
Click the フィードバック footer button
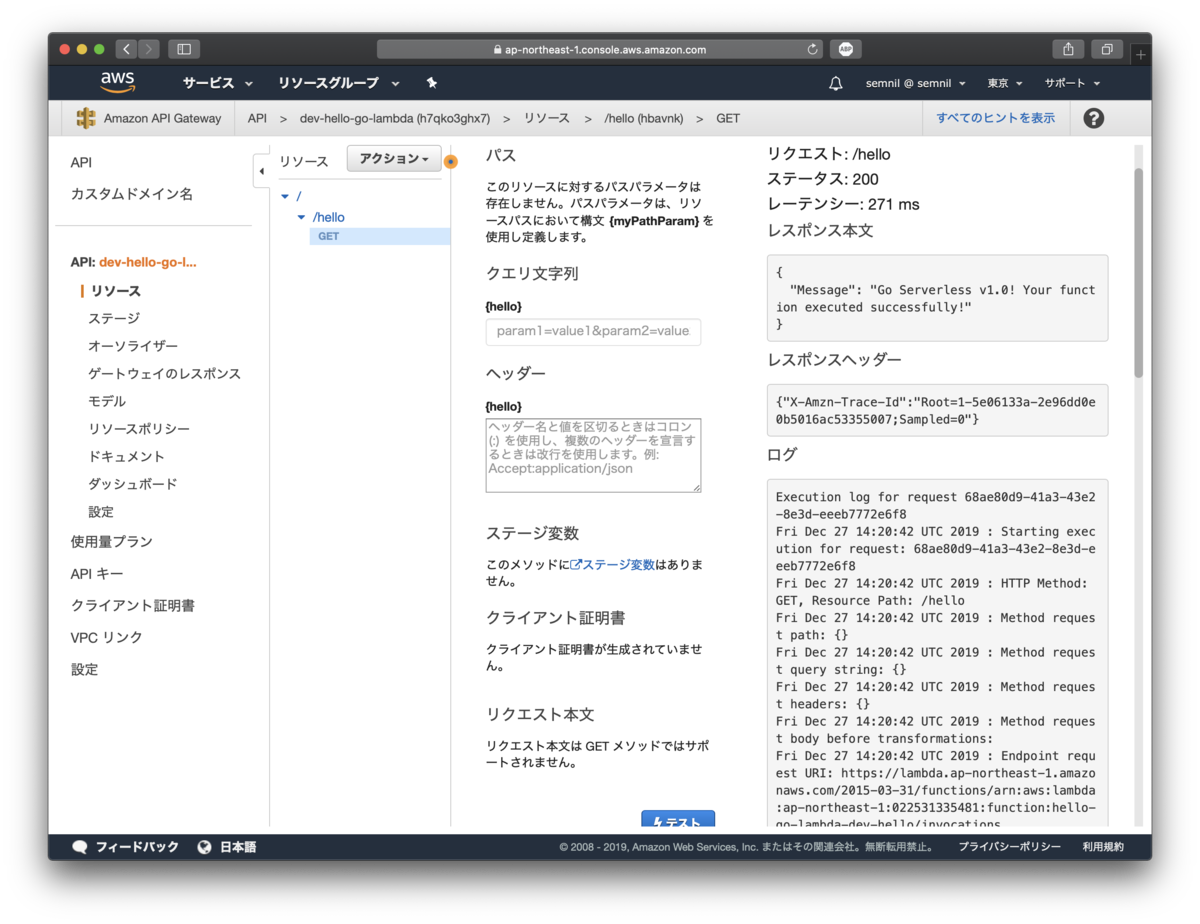[126, 847]
